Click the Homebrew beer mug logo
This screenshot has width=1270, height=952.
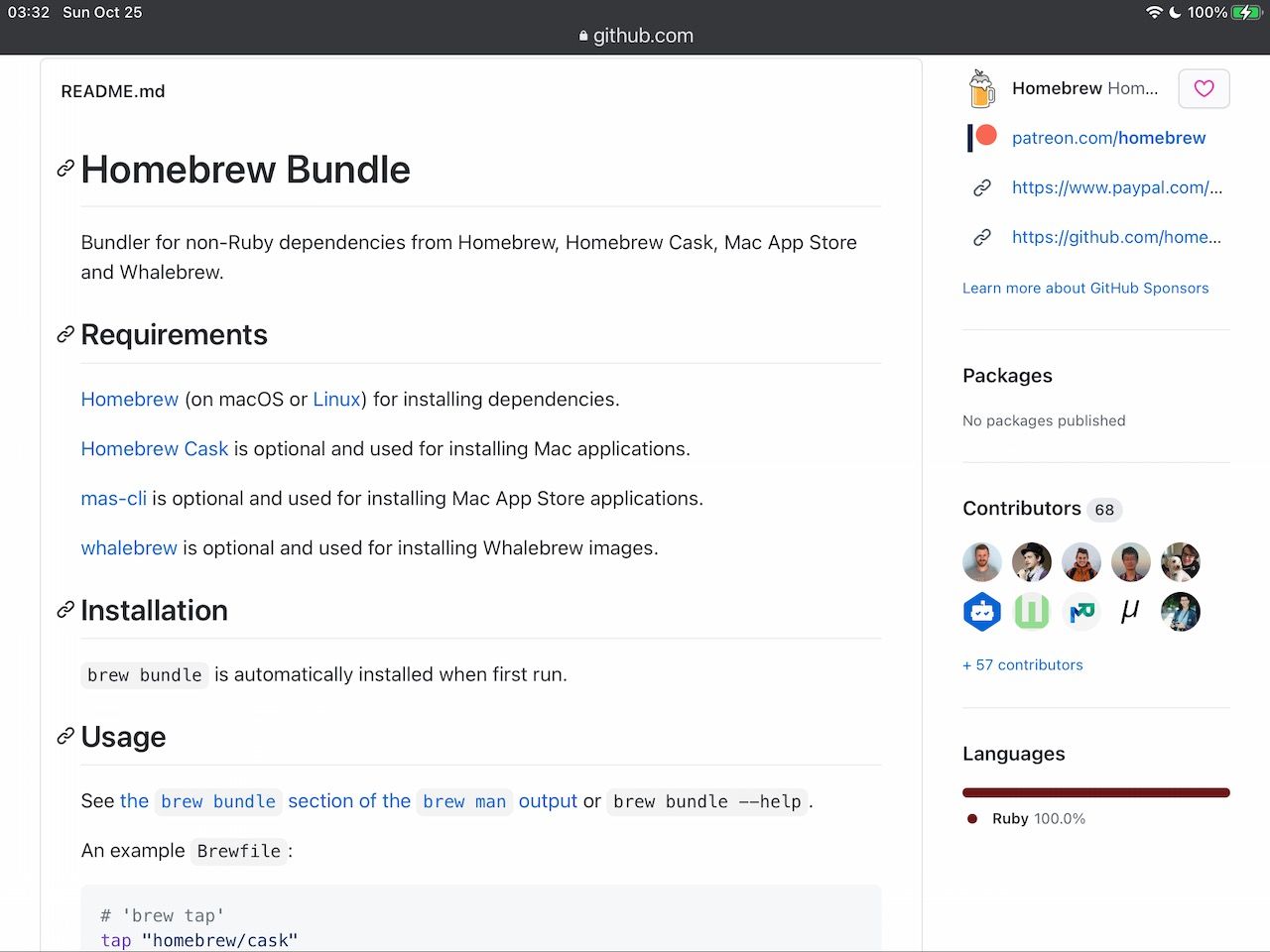pyautogui.click(x=981, y=88)
